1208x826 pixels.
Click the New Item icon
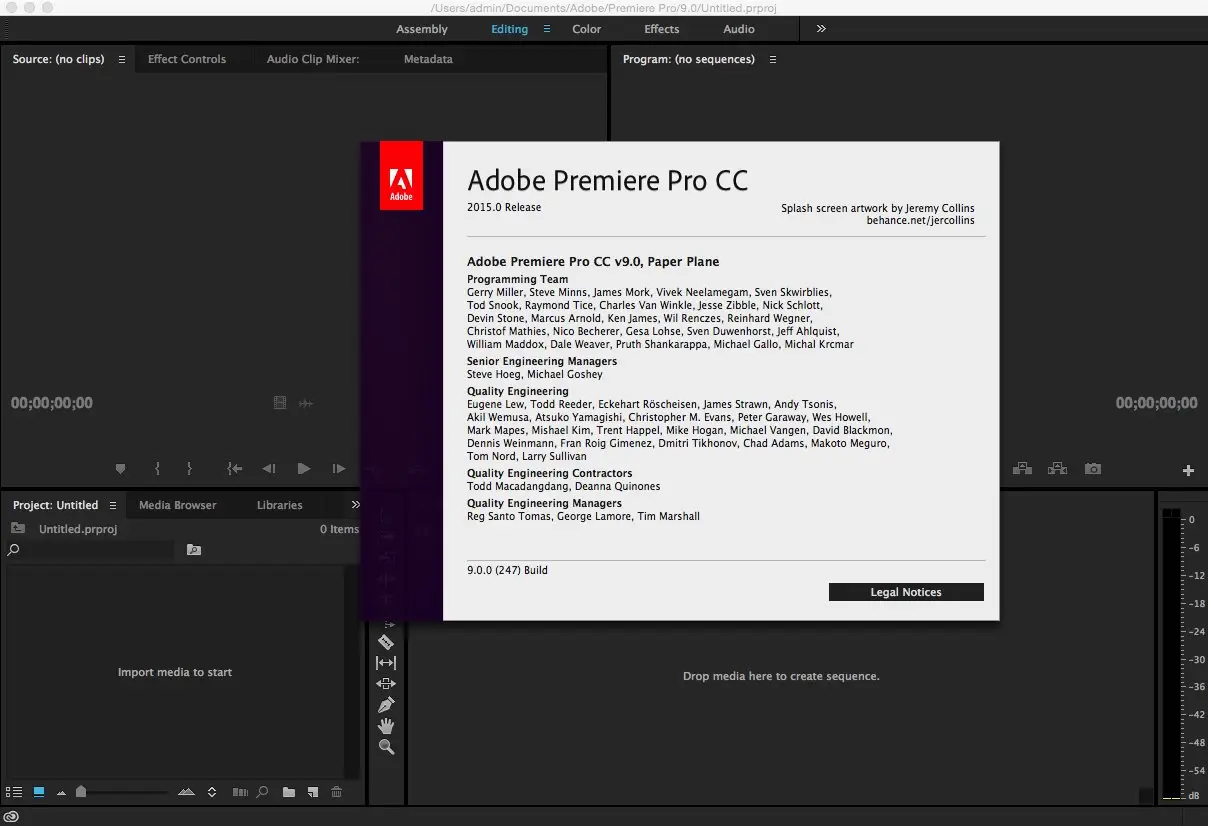313,792
